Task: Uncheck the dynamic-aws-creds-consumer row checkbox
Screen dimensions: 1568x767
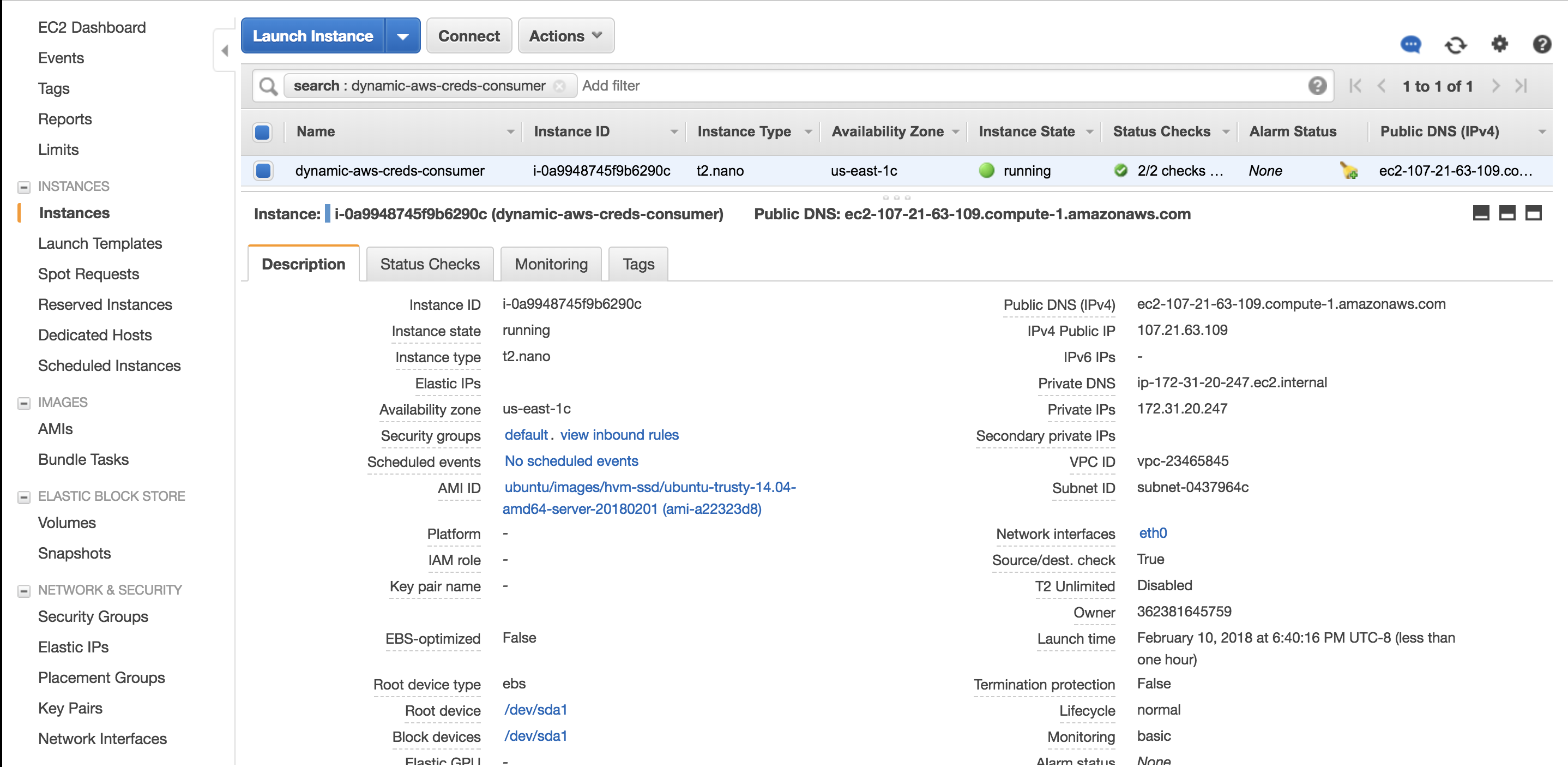Action: coord(263,171)
